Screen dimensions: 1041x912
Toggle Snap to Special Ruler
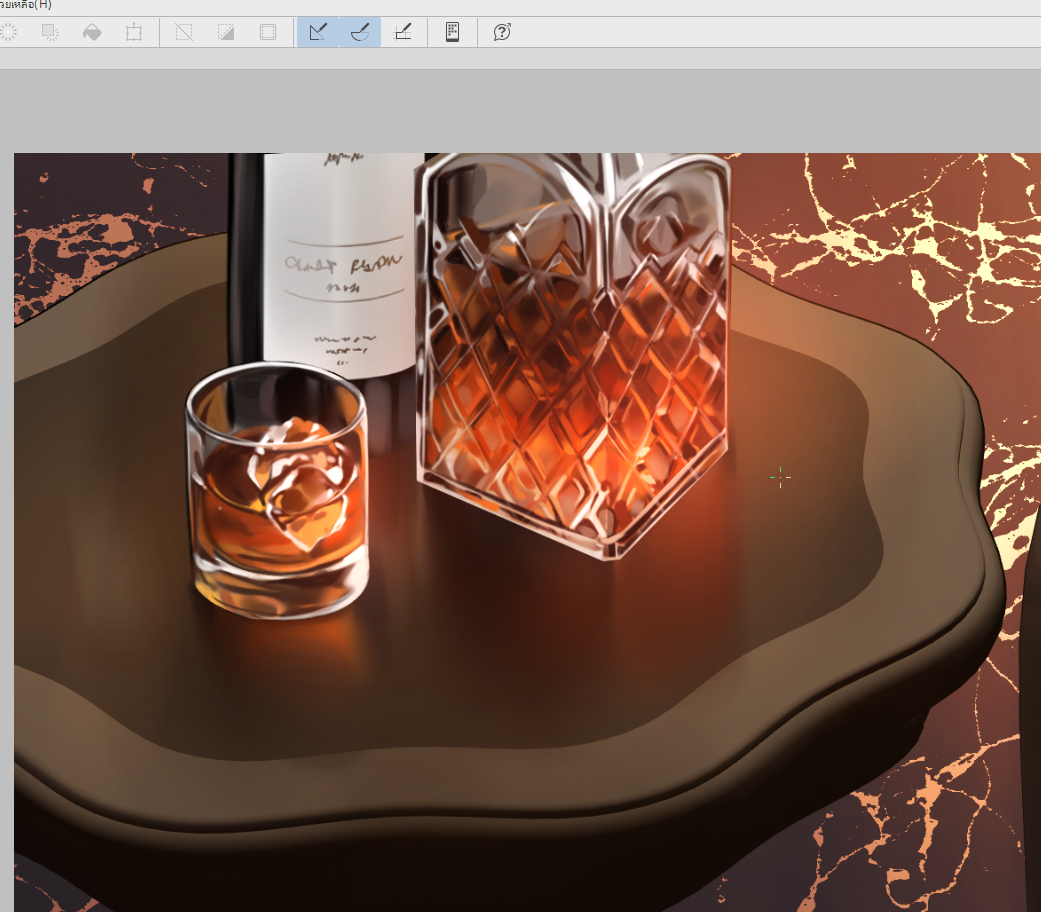(360, 32)
